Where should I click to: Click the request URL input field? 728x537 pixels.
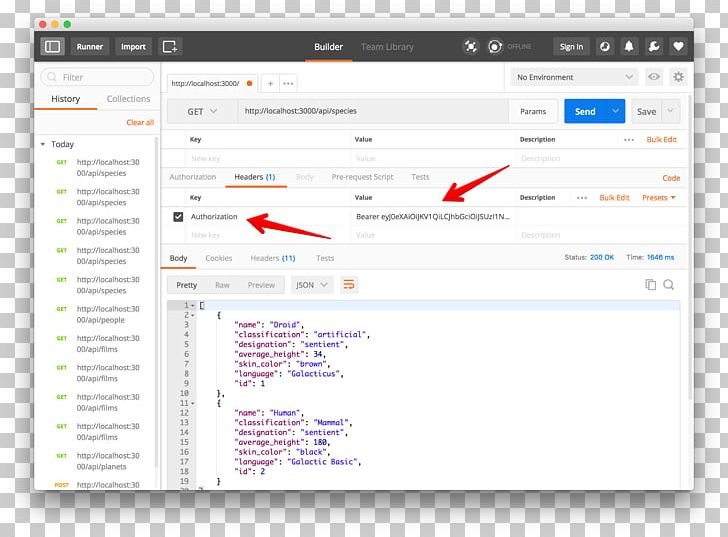[370, 112]
